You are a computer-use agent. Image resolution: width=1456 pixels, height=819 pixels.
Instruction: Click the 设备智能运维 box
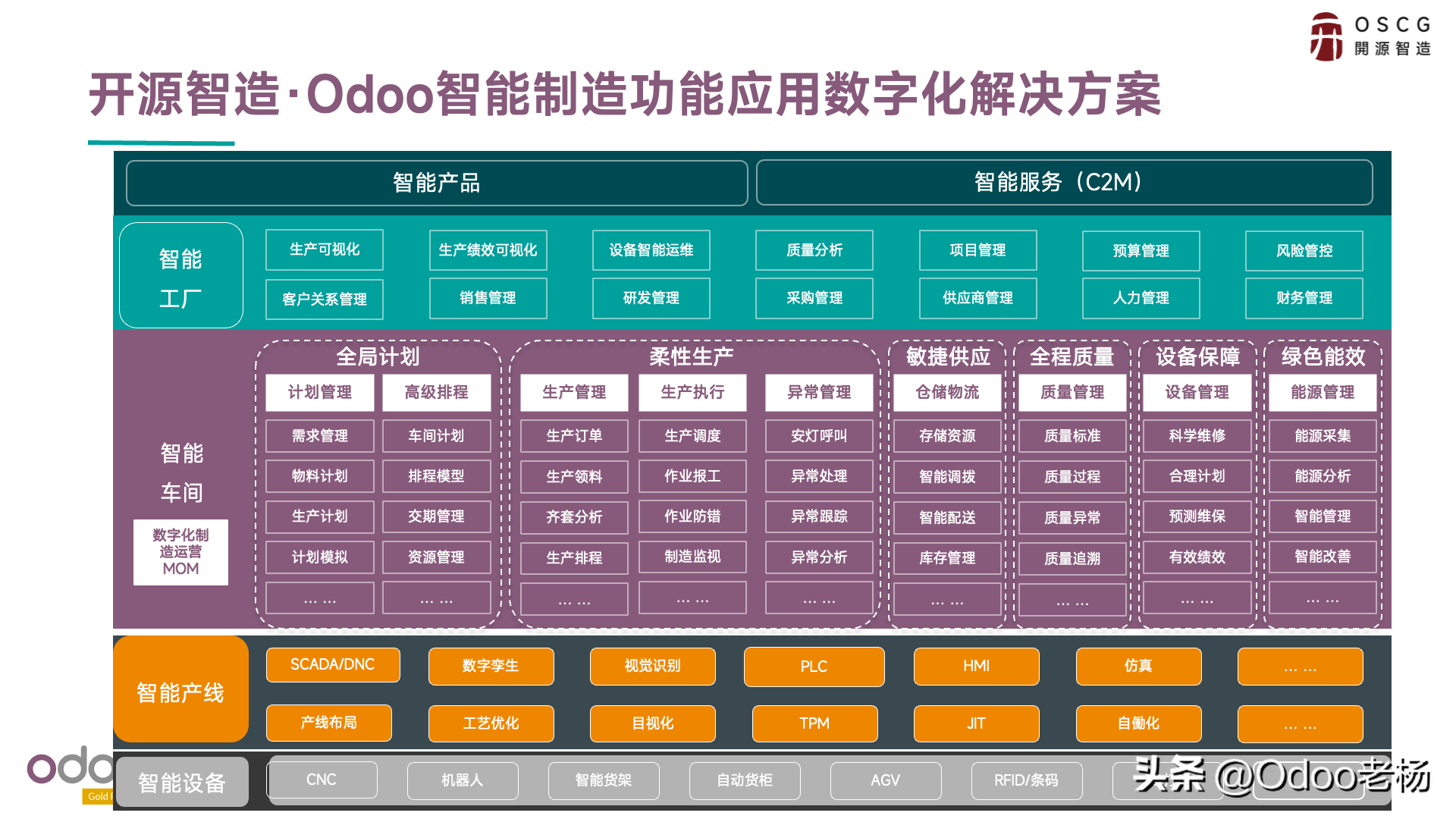pyautogui.click(x=651, y=250)
